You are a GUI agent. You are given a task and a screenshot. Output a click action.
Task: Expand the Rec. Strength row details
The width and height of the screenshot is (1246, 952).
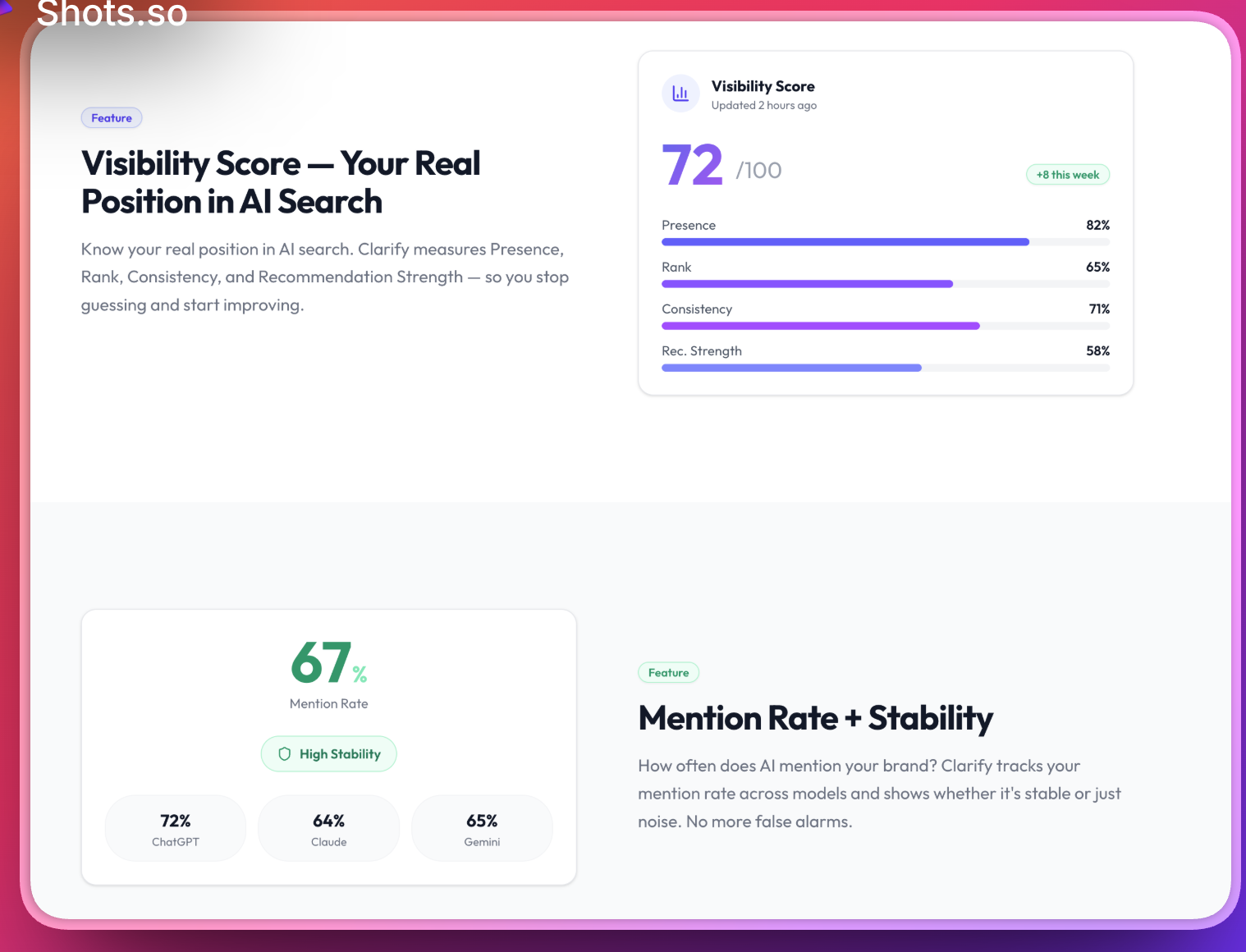point(885,359)
